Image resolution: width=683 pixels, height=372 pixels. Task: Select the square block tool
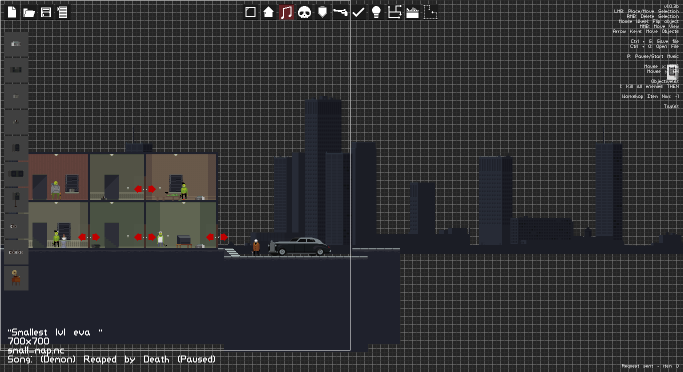[250, 12]
